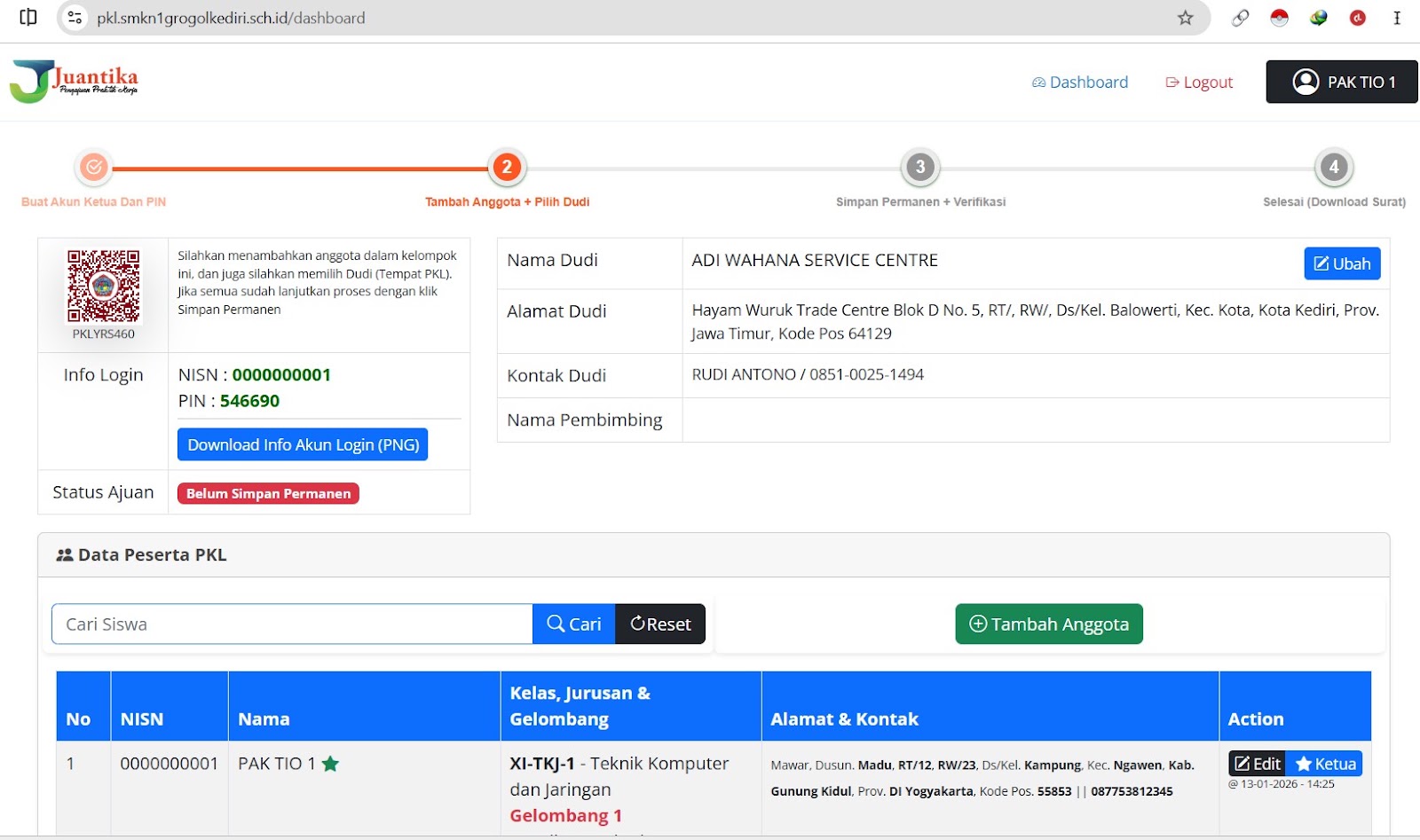Screen dimensions: 1420x840
Task: Click the Belum Simpan Permanen status badge
Action: (268, 493)
